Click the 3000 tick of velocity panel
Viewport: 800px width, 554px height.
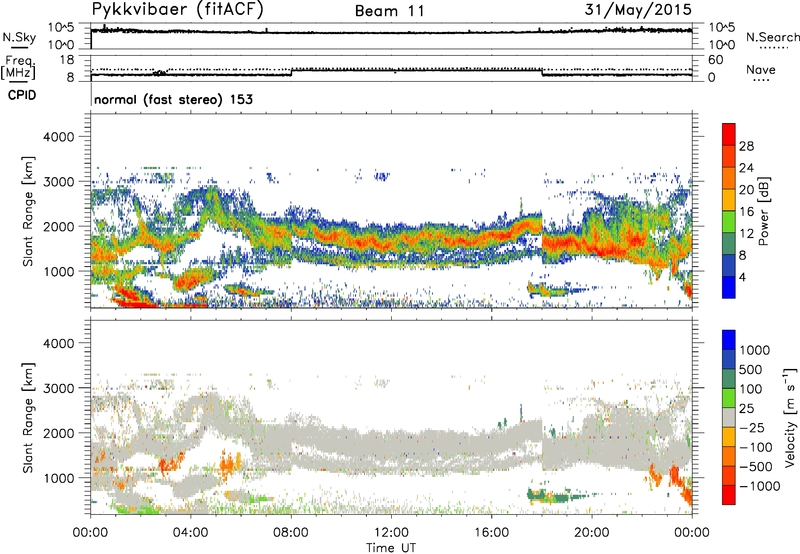(x=59, y=388)
